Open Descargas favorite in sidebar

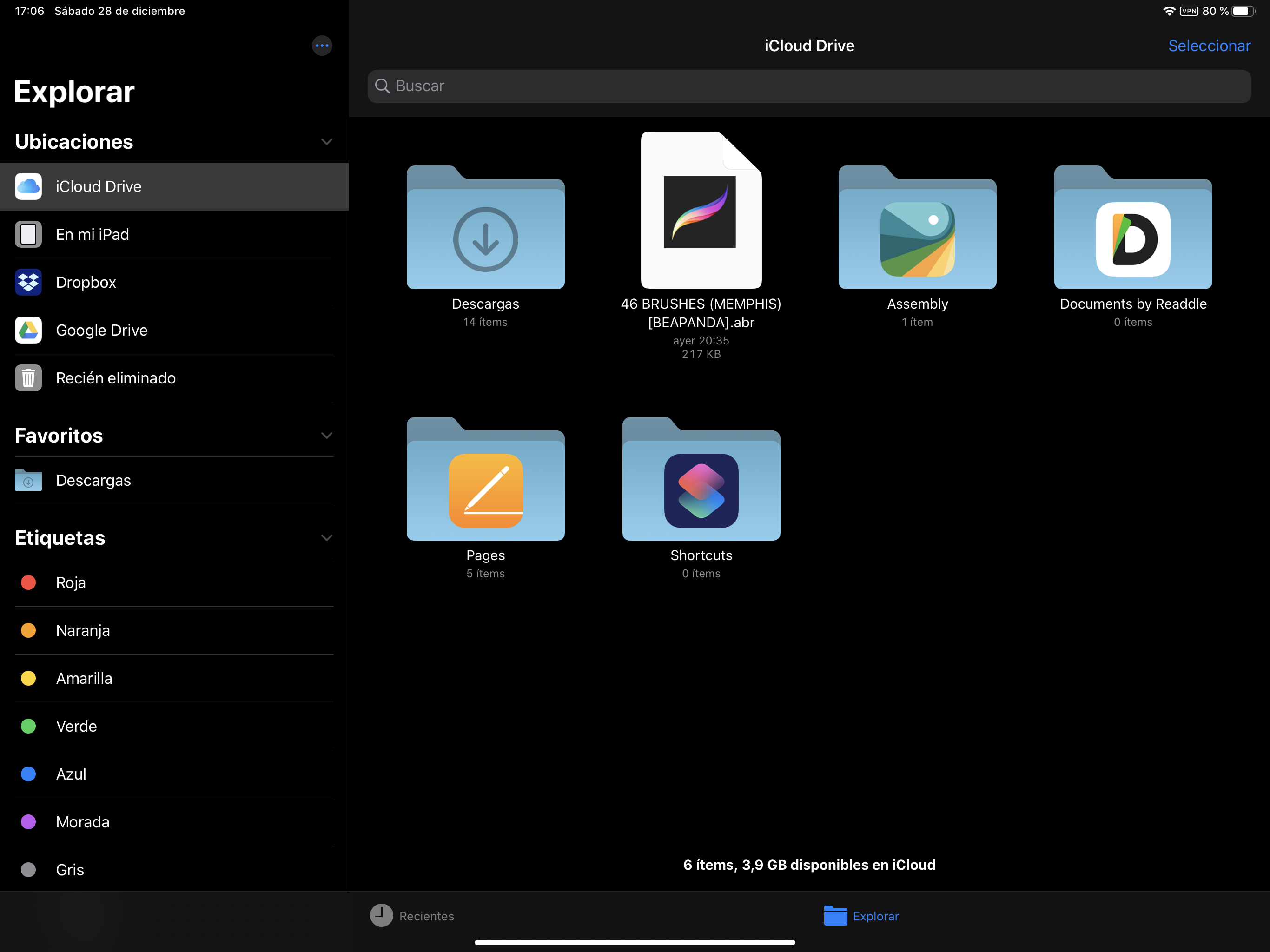(x=174, y=480)
